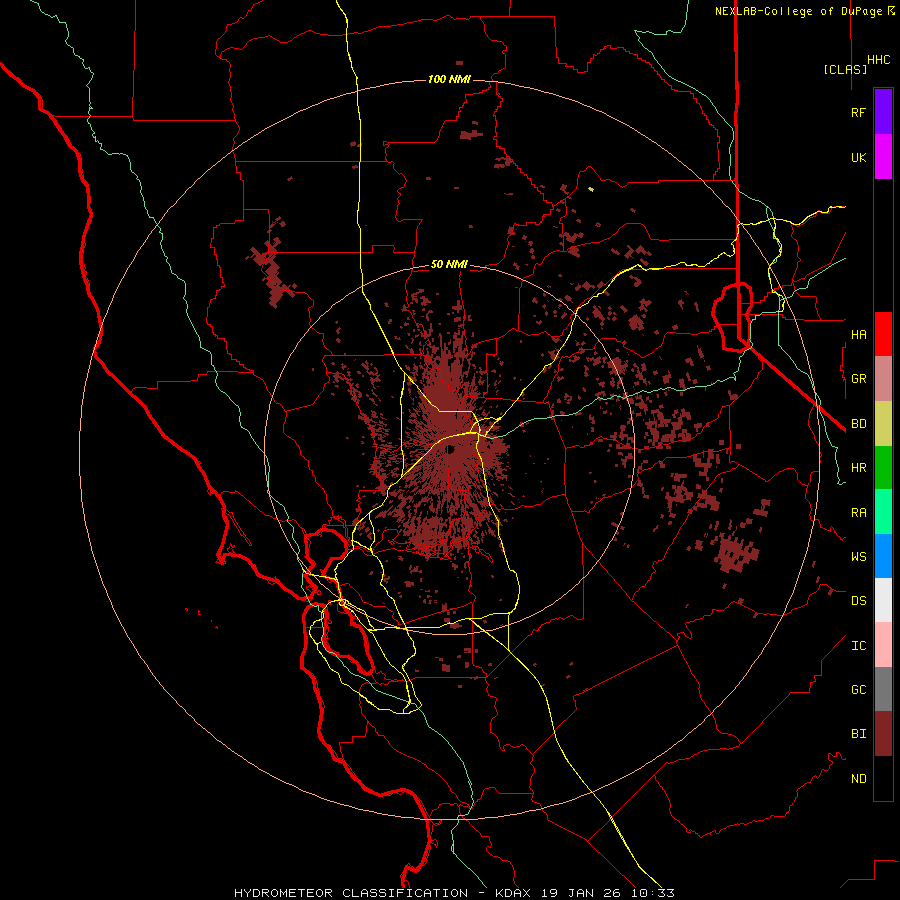Click the [CLAS] units label
900x900 pixels.
coord(845,69)
